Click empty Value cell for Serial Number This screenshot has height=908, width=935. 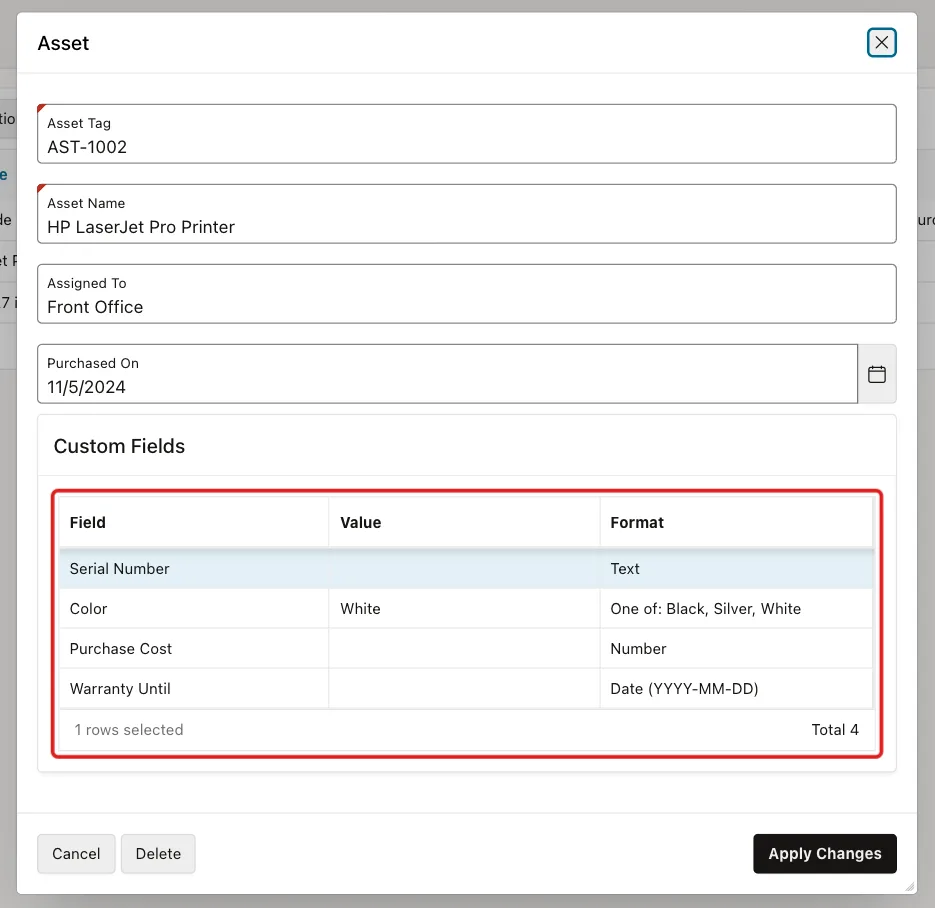(464, 569)
